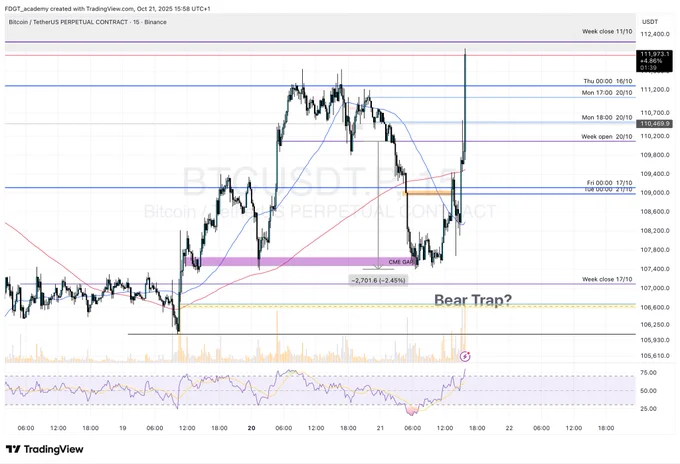The height and width of the screenshot is (464, 680).
Task: Click 111,200.0 on the price axis
Action: point(655,89)
